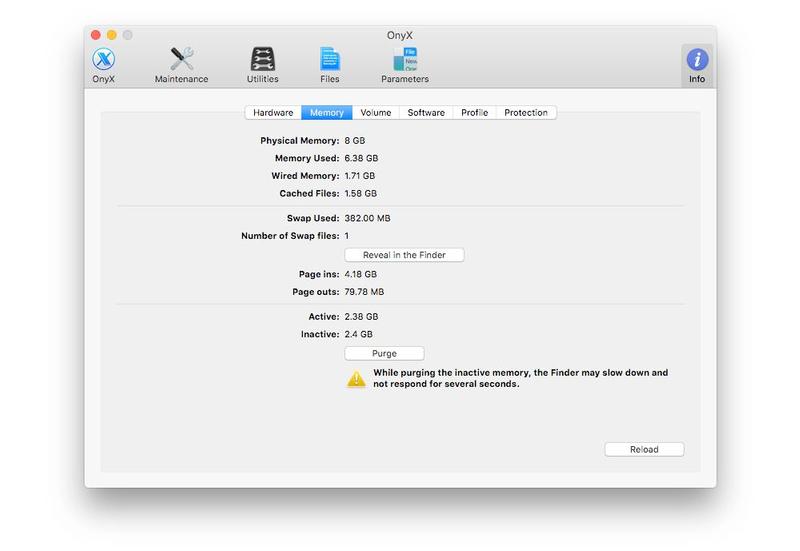800x551 pixels.
Task: Click the Memory Used value 6.38 GB
Action: tap(361, 158)
